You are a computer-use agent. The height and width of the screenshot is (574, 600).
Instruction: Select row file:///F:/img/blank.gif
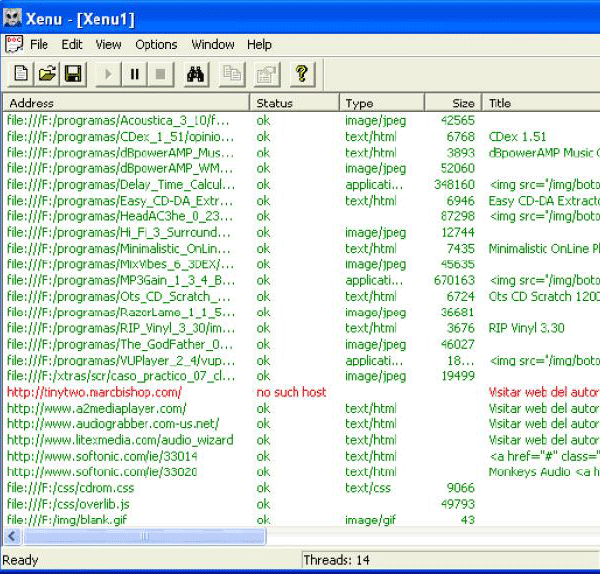(67, 520)
